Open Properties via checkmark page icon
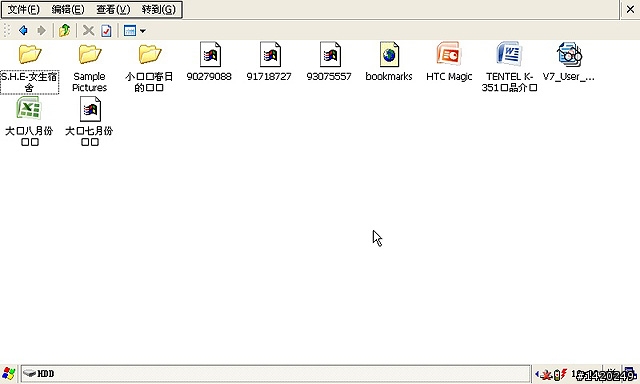 (x=106, y=31)
